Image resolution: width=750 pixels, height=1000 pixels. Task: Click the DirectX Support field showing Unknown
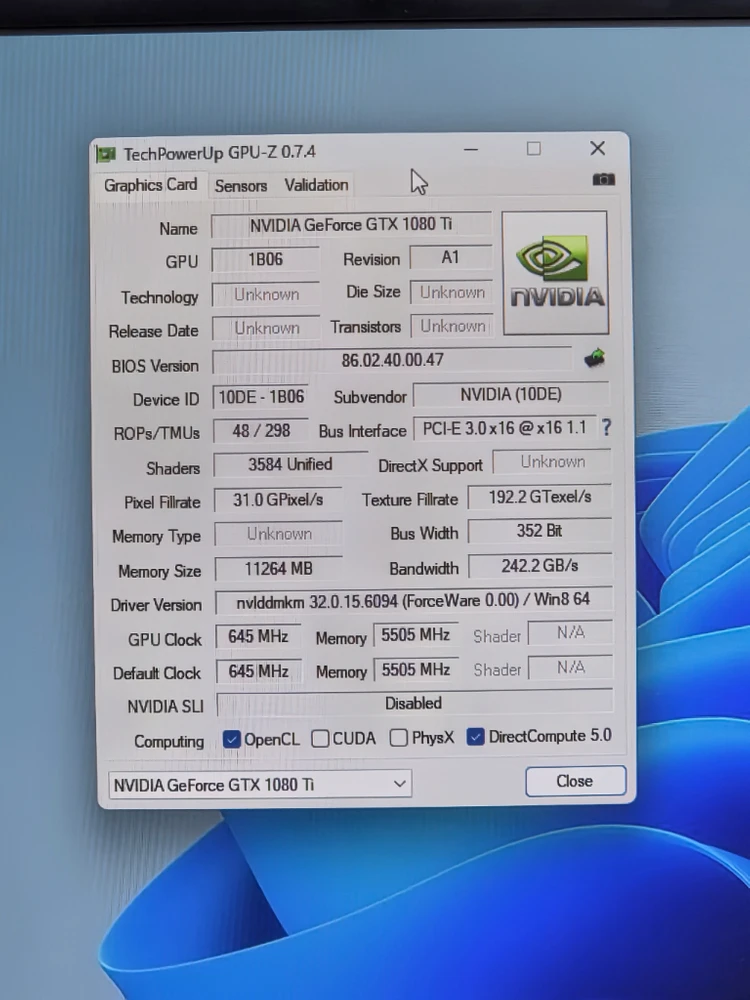click(552, 462)
